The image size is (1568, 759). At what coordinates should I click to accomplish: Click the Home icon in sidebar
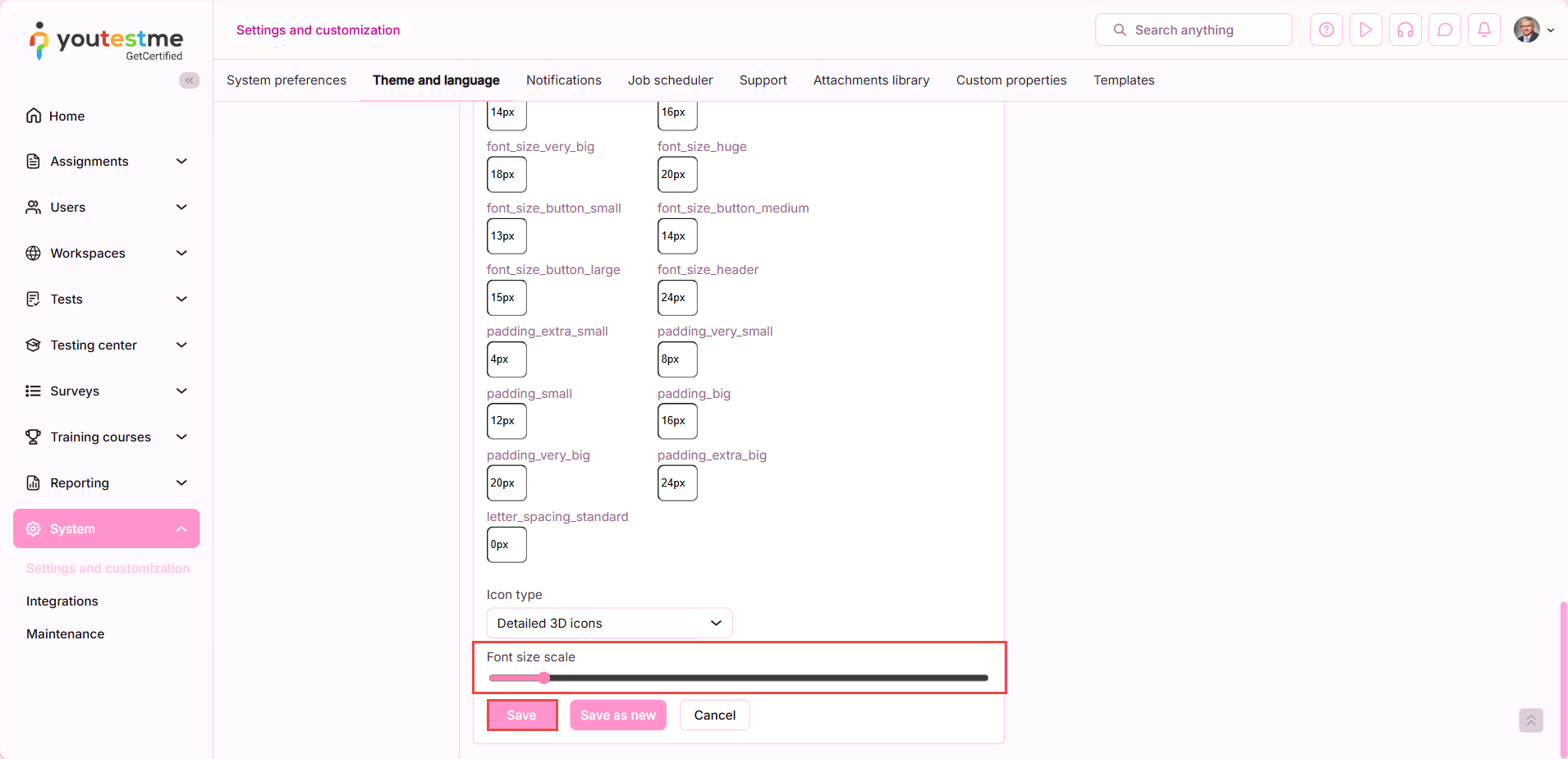coord(34,116)
